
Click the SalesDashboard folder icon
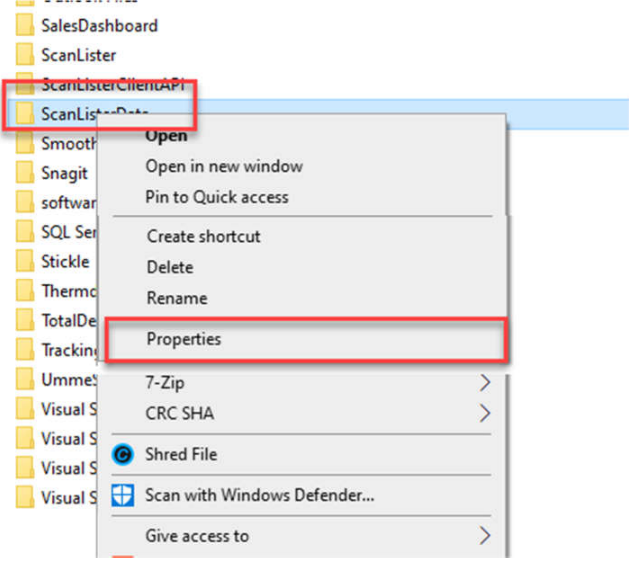(25, 25)
